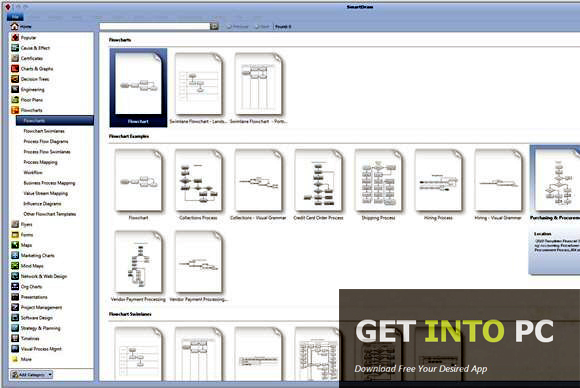Click the Flowchart Swimlanes section heading
The image size is (580, 388).
[130, 314]
